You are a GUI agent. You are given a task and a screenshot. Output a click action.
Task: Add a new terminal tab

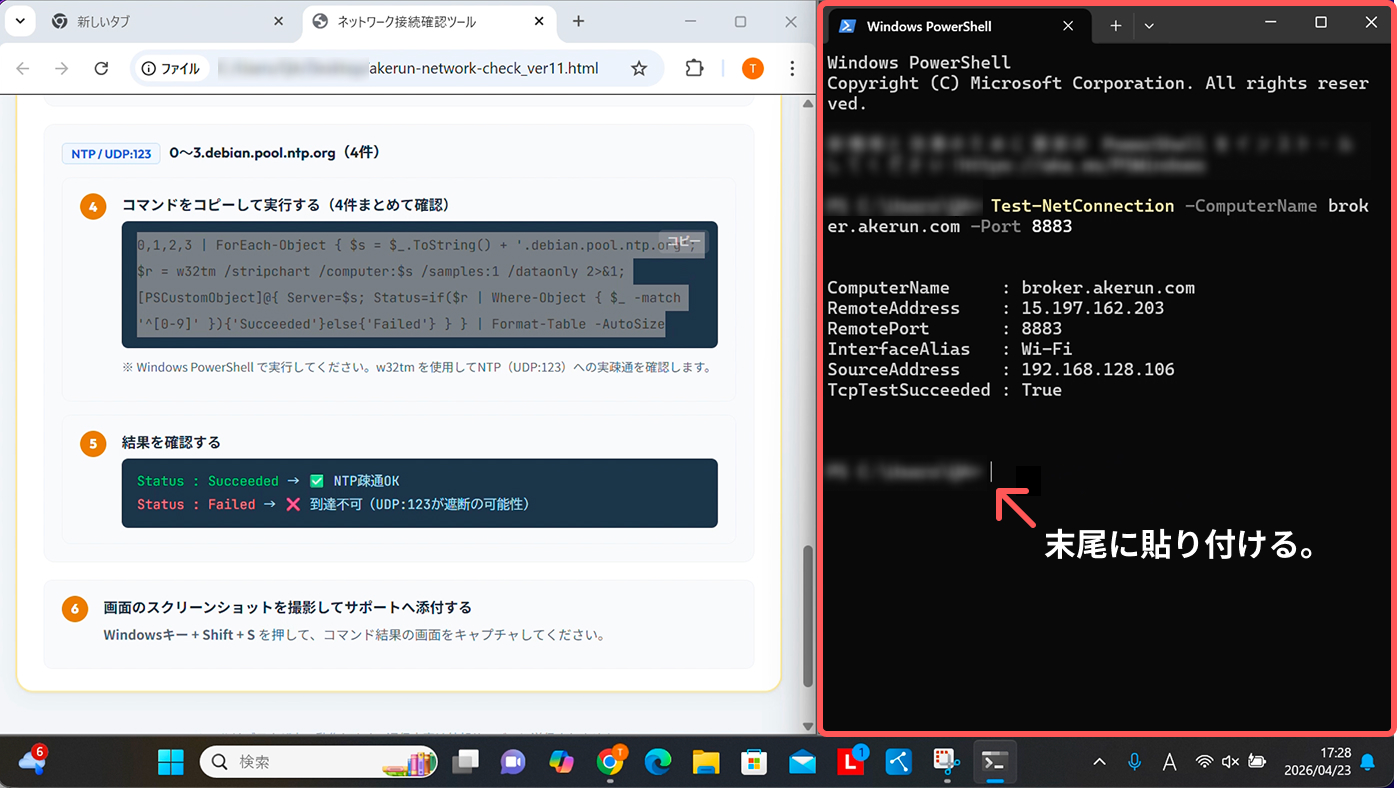(x=1116, y=26)
